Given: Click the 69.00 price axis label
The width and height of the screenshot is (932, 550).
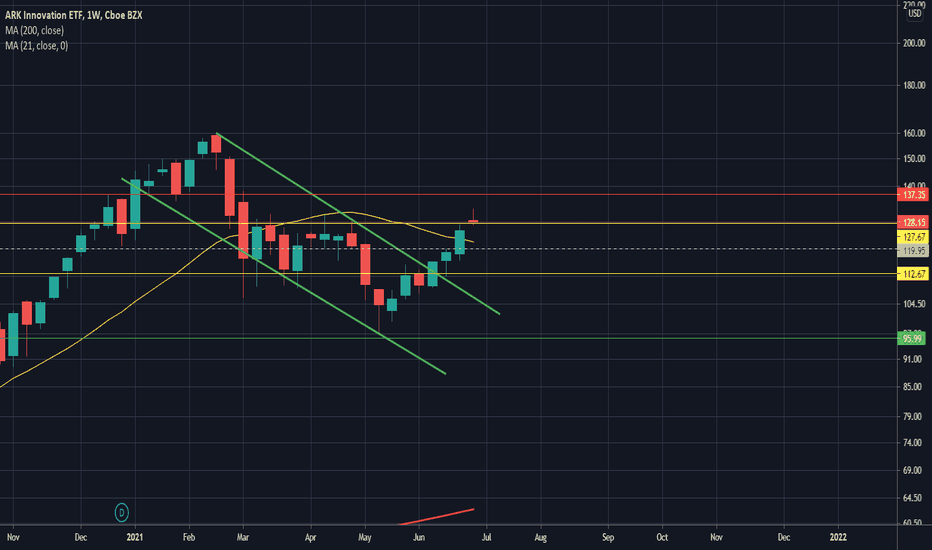Looking at the screenshot, I should click(912, 470).
